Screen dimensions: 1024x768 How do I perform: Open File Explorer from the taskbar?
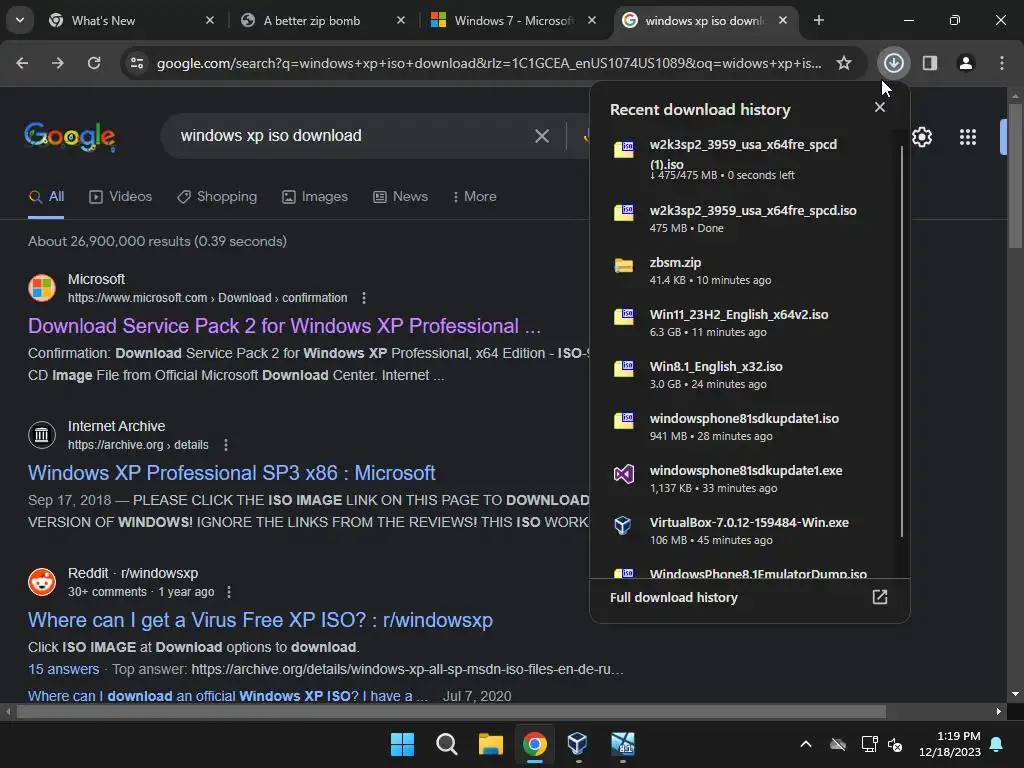490,744
